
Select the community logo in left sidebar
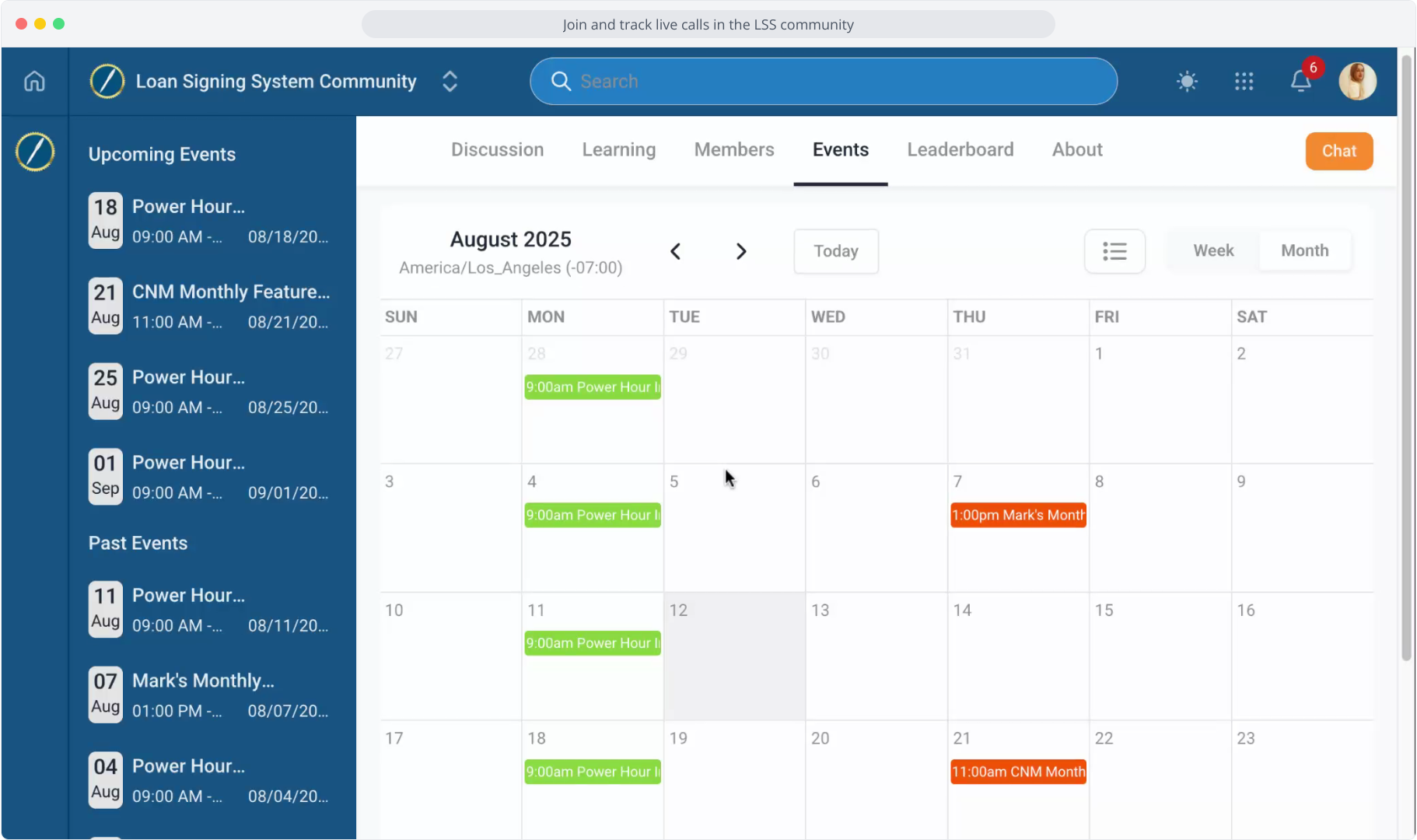point(35,152)
